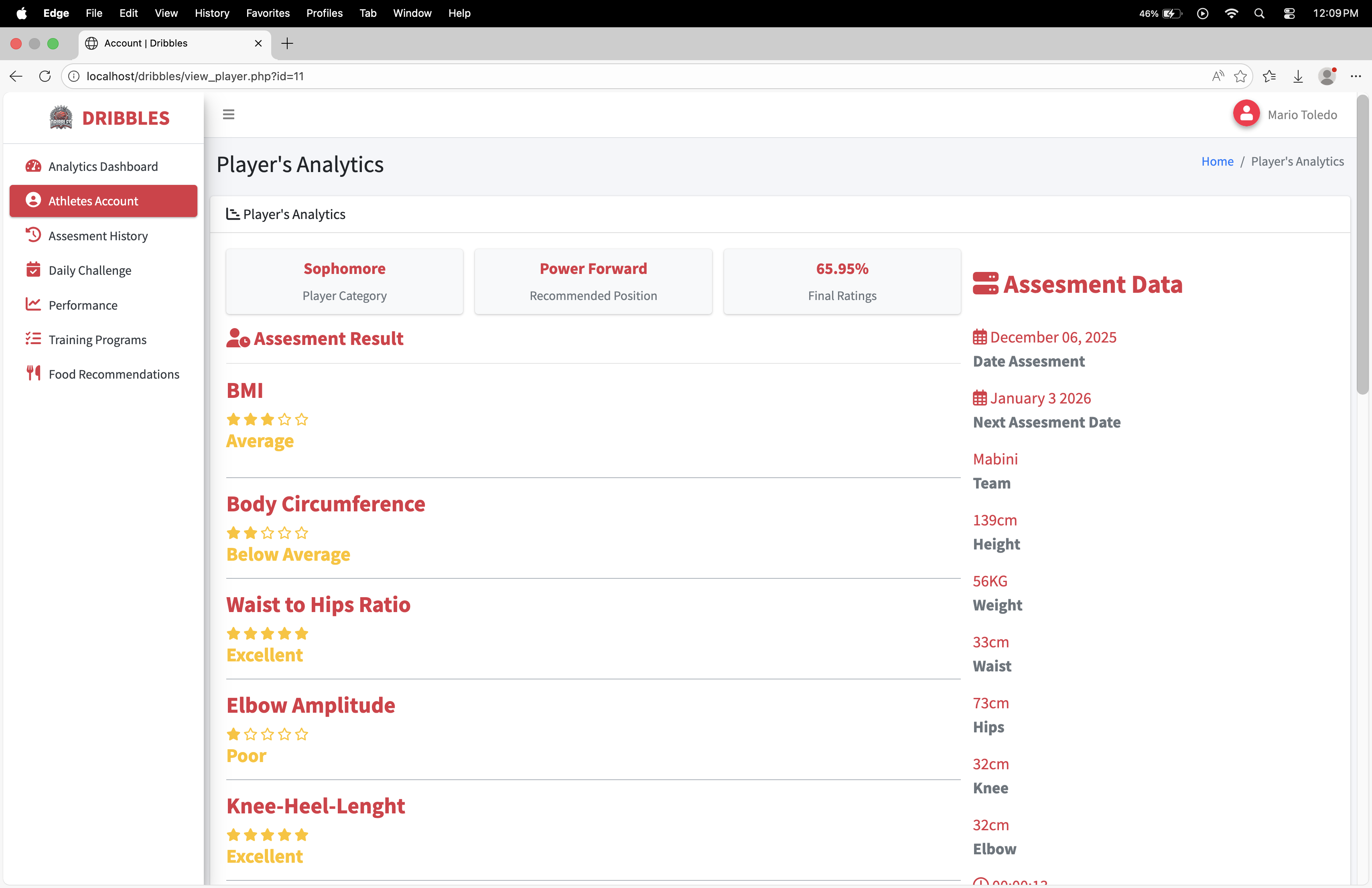Open Analytics Dashboard from sidebar
Screen dimensions: 1372x888
103,166
